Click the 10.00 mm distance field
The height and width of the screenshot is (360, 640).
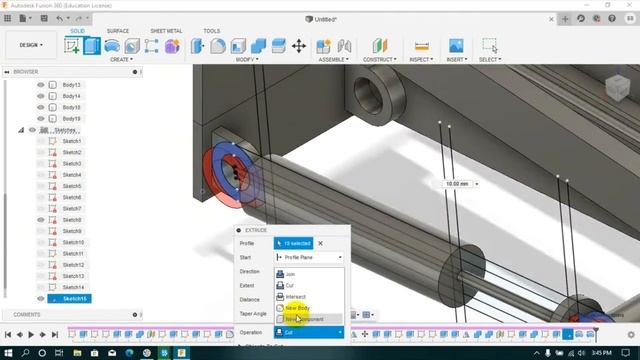point(457,184)
